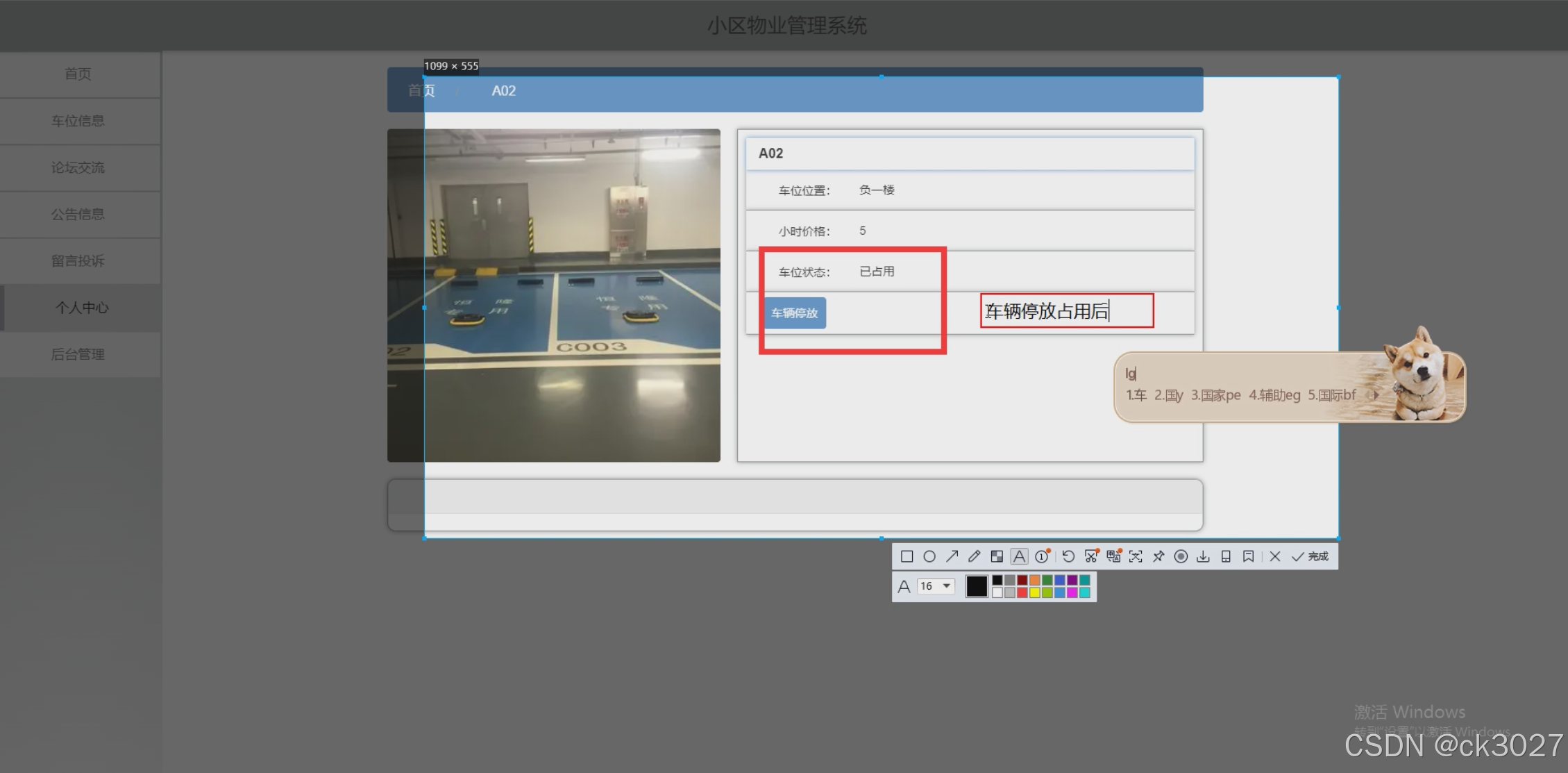Open the font size 16 dropdown
The image size is (1568, 773).
click(x=946, y=586)
